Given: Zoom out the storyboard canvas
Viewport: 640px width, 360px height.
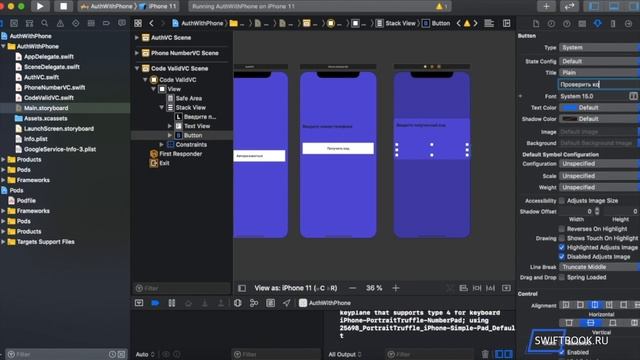Looking at the screenshot, I should tap(353, 288).
